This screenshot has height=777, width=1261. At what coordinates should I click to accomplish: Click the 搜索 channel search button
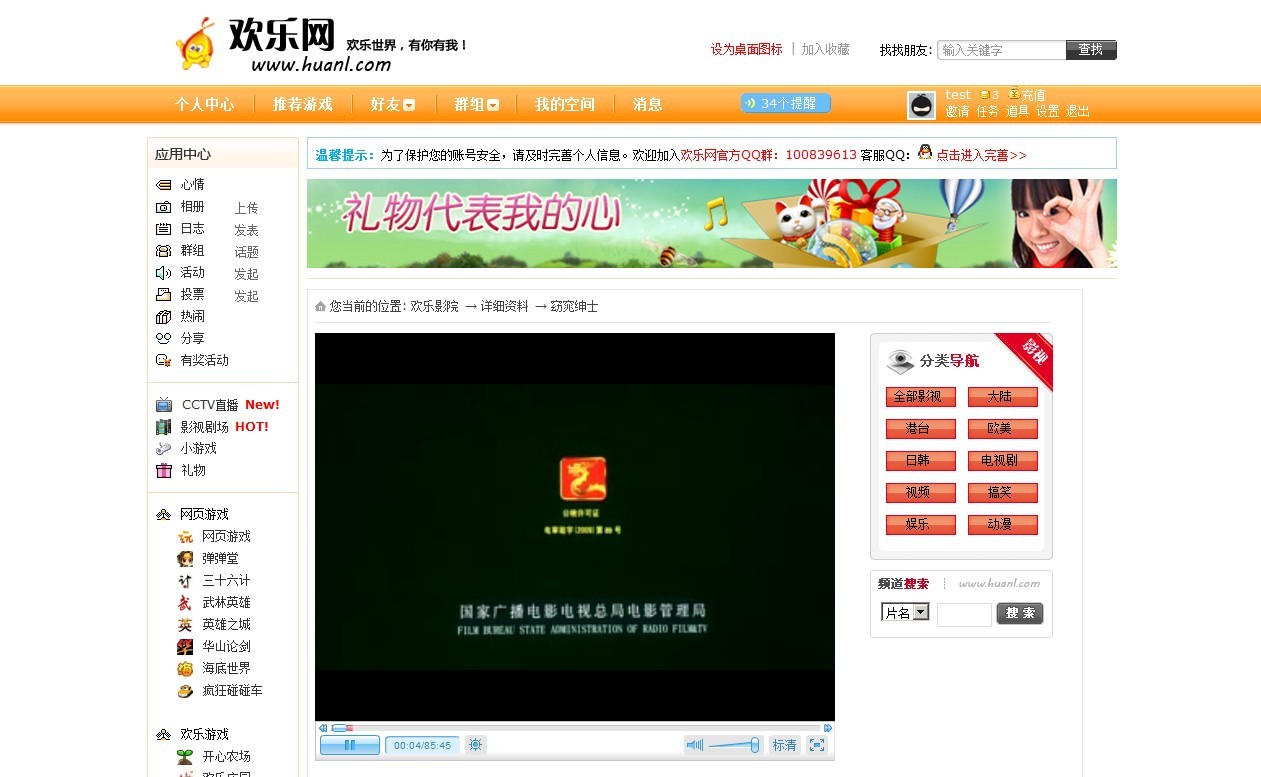tap(1020, 613)
